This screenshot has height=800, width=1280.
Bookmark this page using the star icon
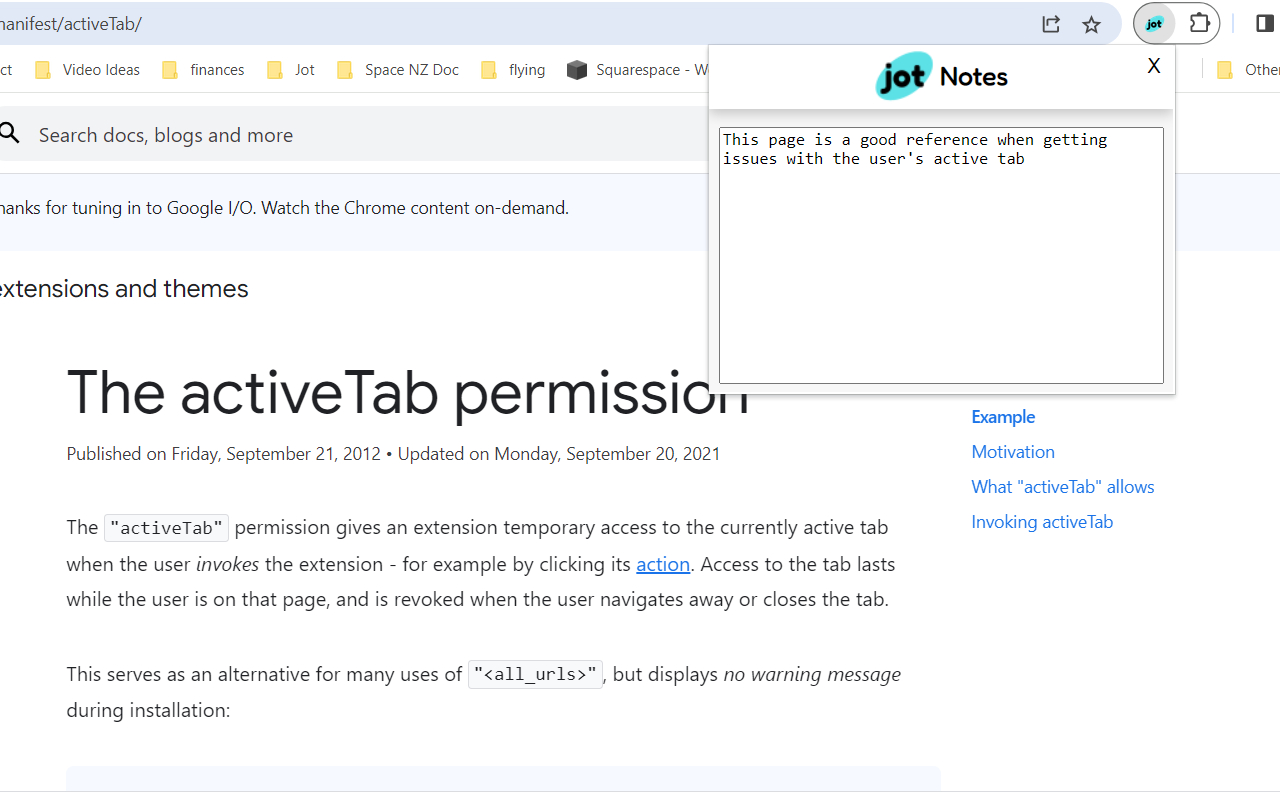coord(1091,24)
